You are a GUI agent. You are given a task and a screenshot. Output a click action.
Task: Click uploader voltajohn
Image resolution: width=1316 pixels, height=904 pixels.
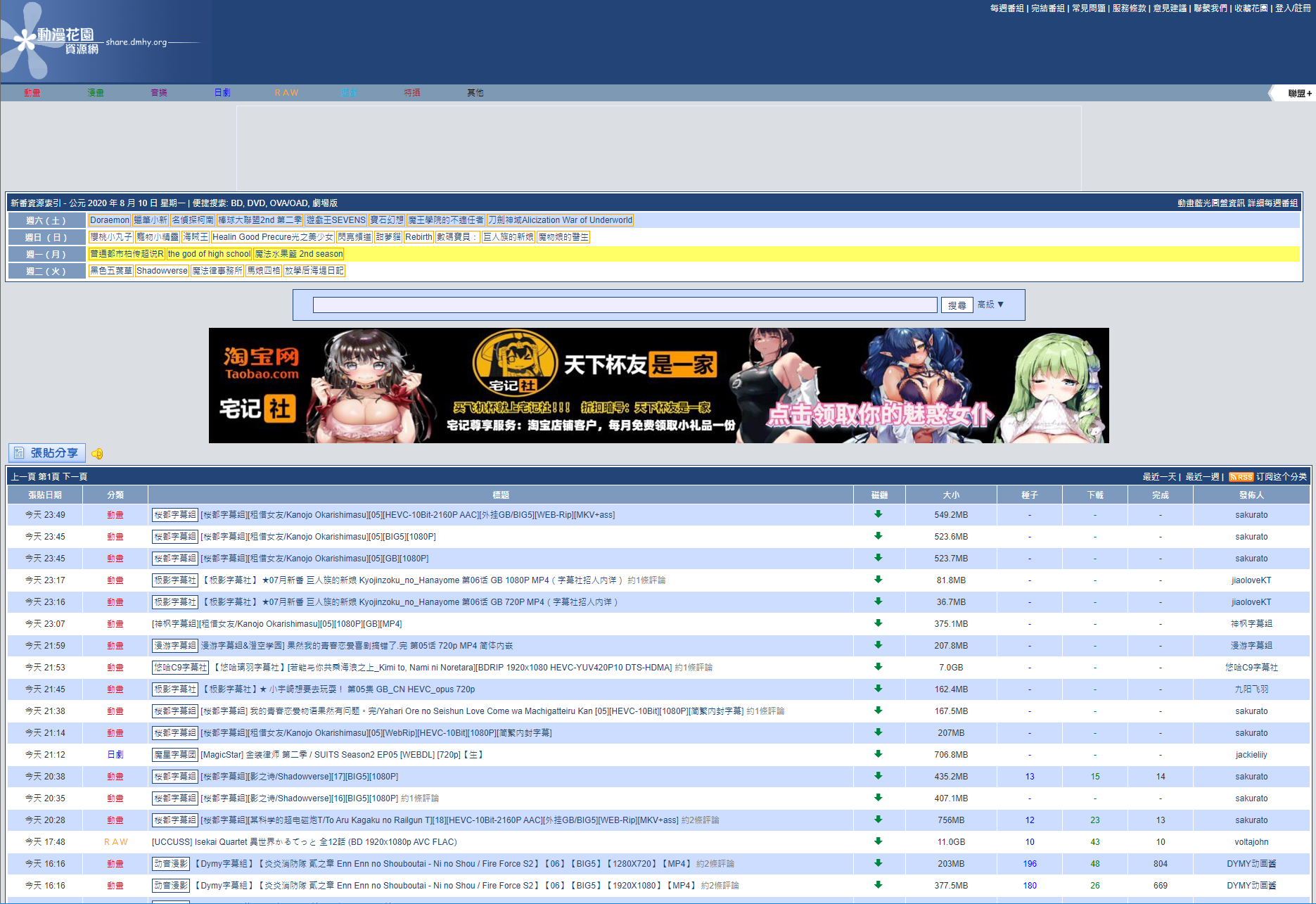[1251, 842]
